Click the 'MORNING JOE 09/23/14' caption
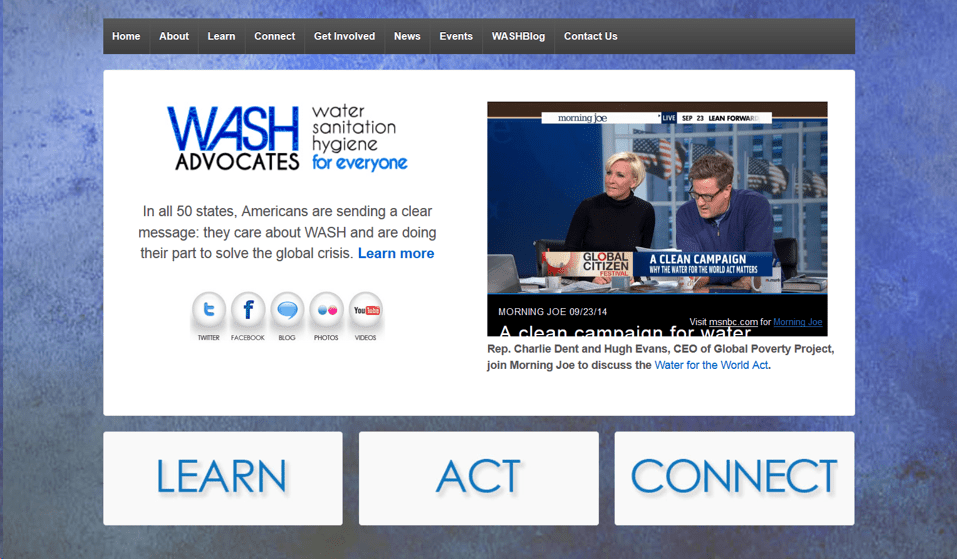This screenshot has height=559, width=957. click(x=552, y=311)
